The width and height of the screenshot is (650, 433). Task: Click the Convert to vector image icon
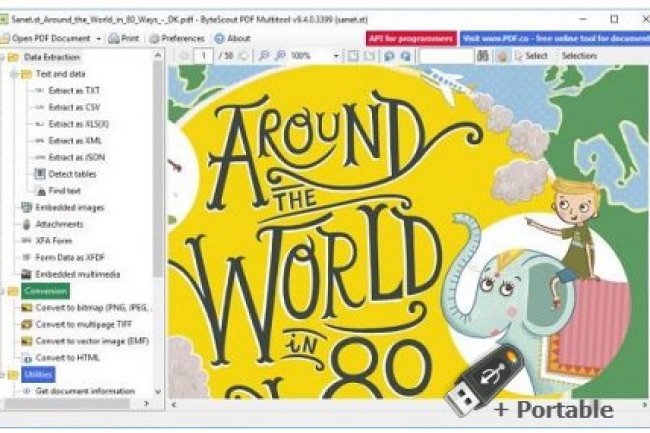pos(27,341)
